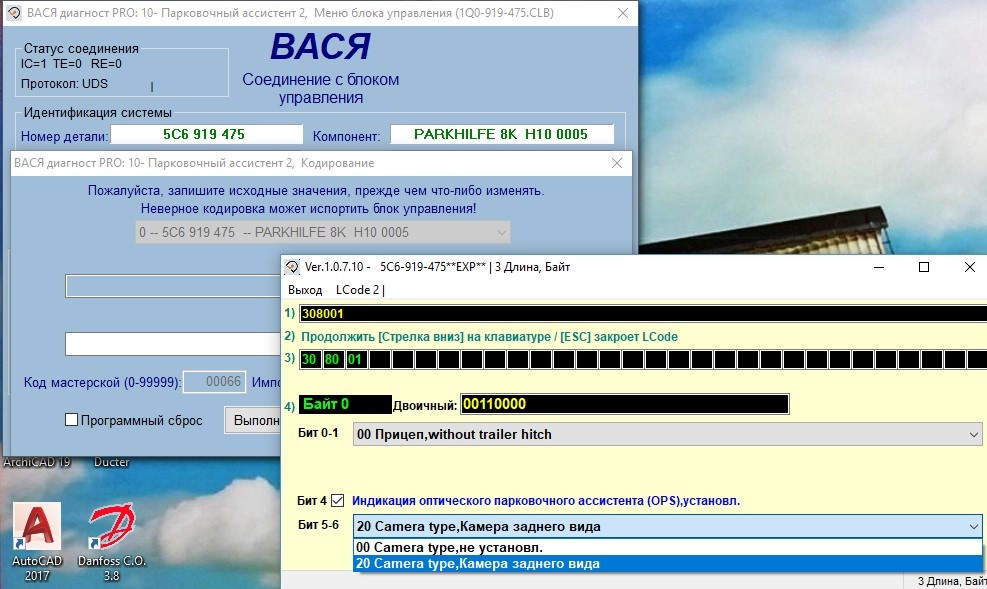Click the Компонент field PARKHILFE 8K H10 0005

click(502, 134)
